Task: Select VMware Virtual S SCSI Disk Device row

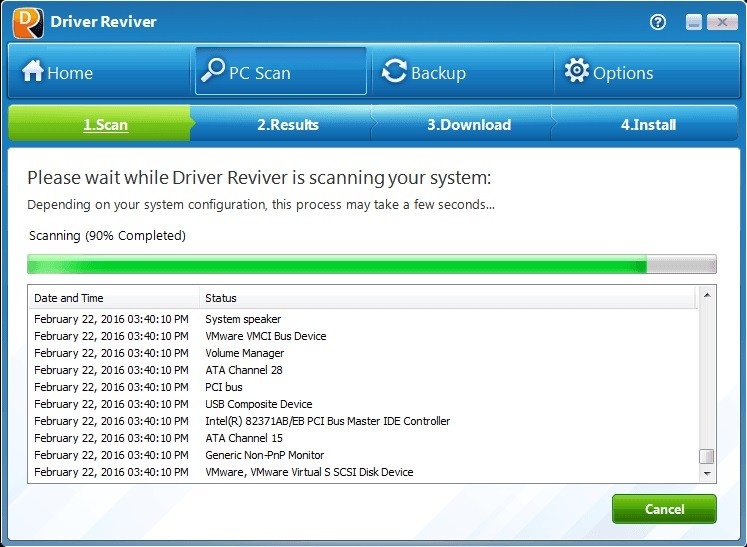Action: point(363,472)
